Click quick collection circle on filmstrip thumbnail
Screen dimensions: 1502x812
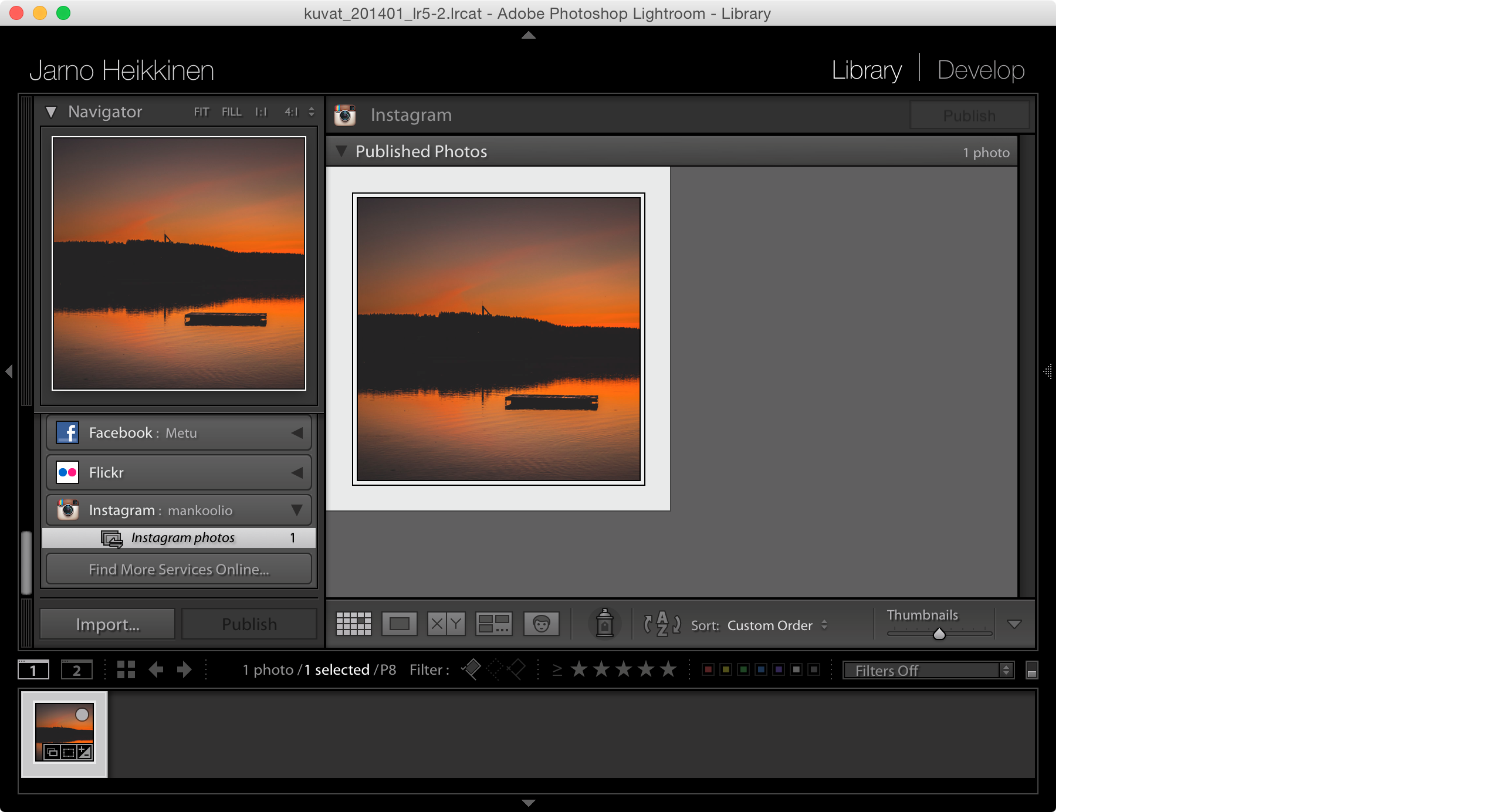82,715
